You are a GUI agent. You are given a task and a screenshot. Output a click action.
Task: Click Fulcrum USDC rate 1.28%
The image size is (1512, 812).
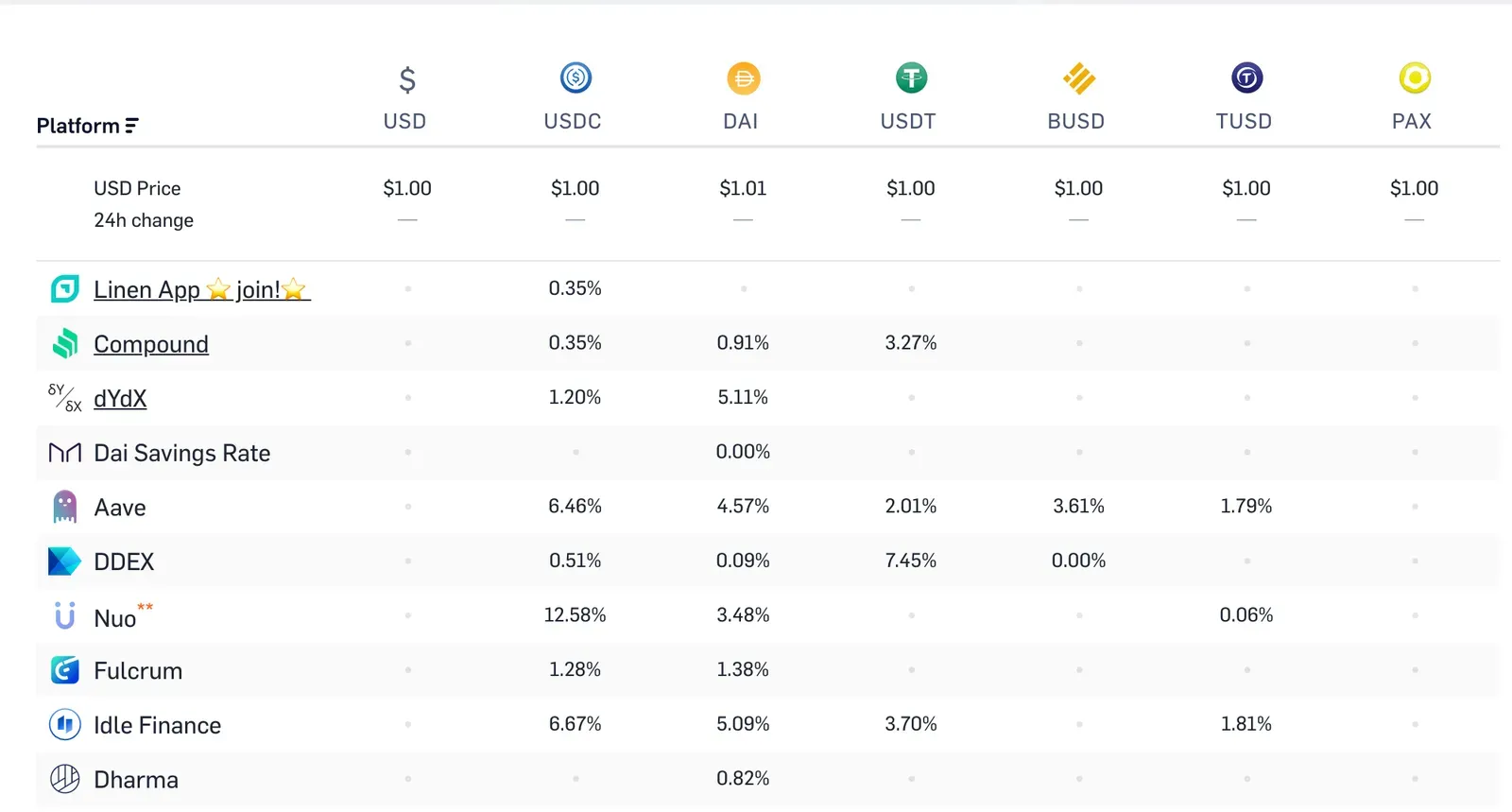point(576,669)
